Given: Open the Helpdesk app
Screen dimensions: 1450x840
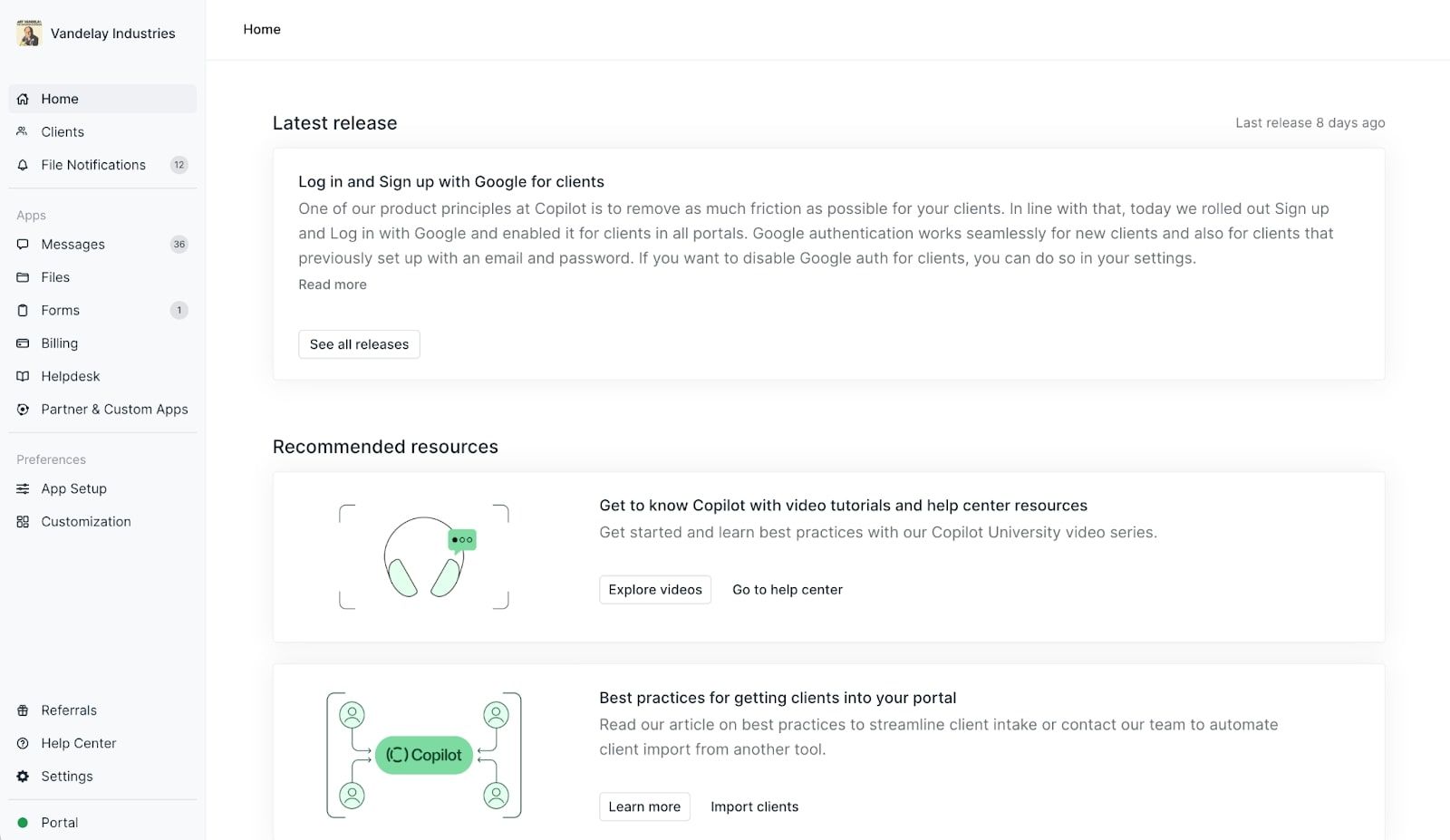Looking at the screenshot, I should tap(70, 376).
